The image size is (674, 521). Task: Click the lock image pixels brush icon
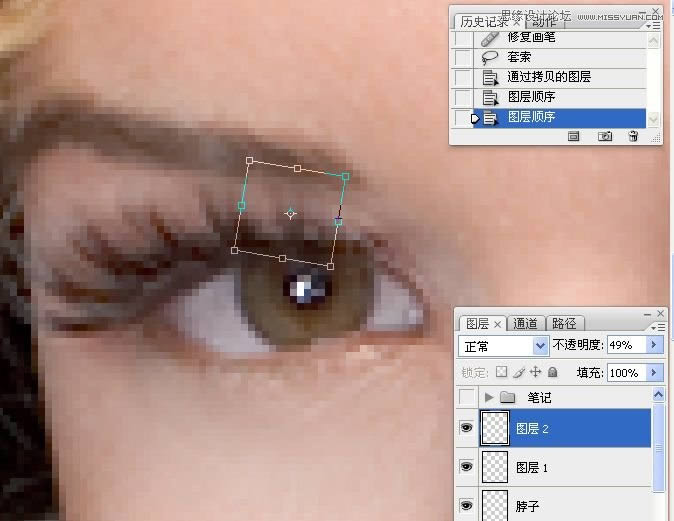[x=518, y=372]
